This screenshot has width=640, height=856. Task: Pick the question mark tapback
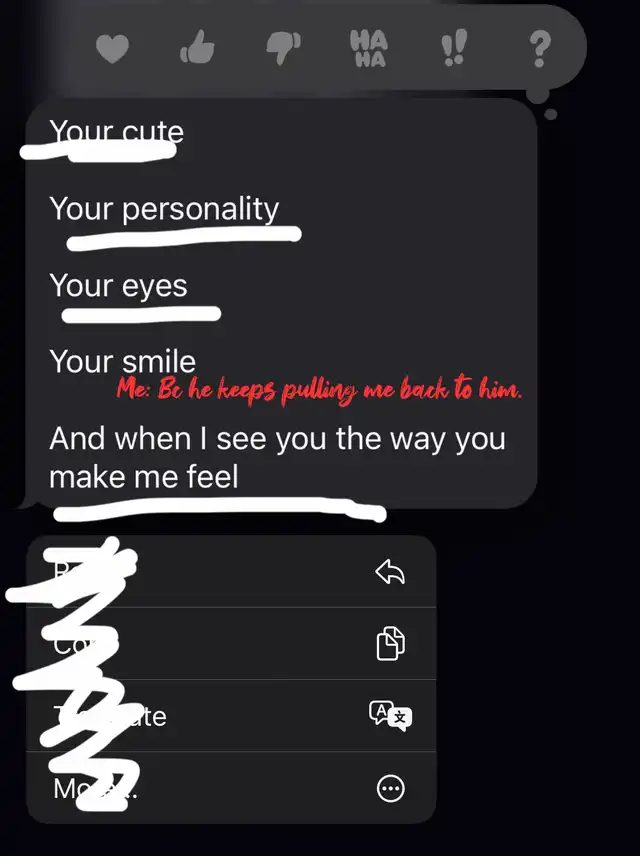539,49
